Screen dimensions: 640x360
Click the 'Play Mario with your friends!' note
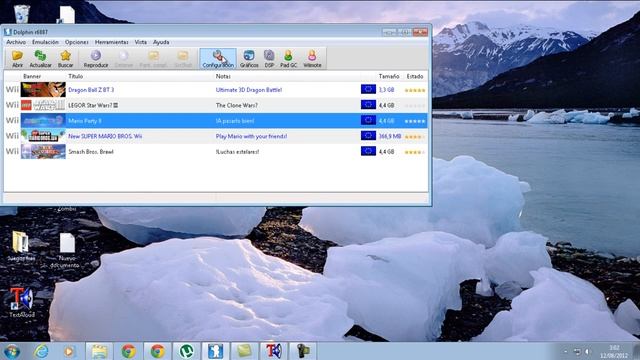(x=251, y=136)
